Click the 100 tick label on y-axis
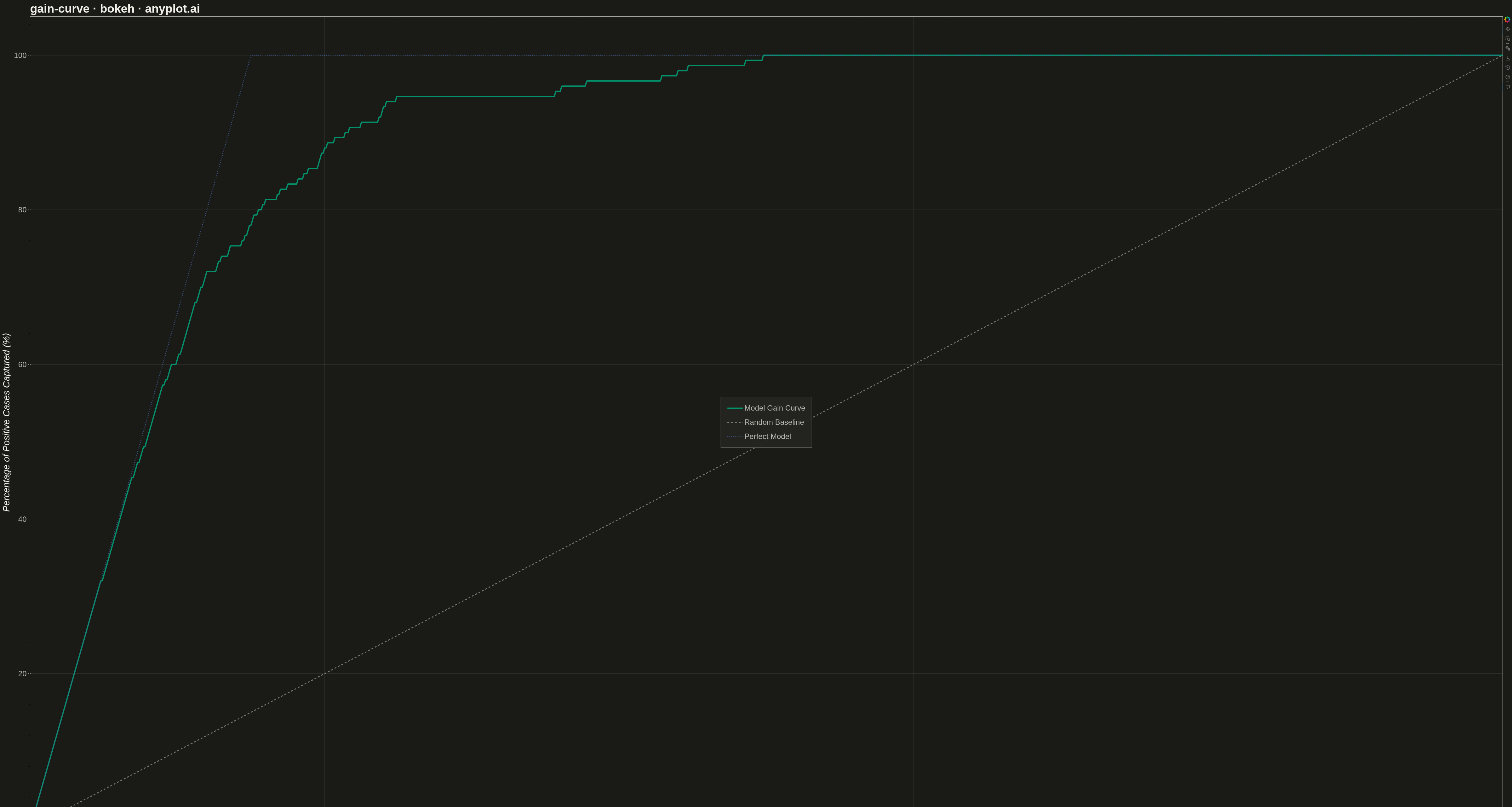This screenshot has height=807, width=1512. pyautogui.click(x=20, y=55)
